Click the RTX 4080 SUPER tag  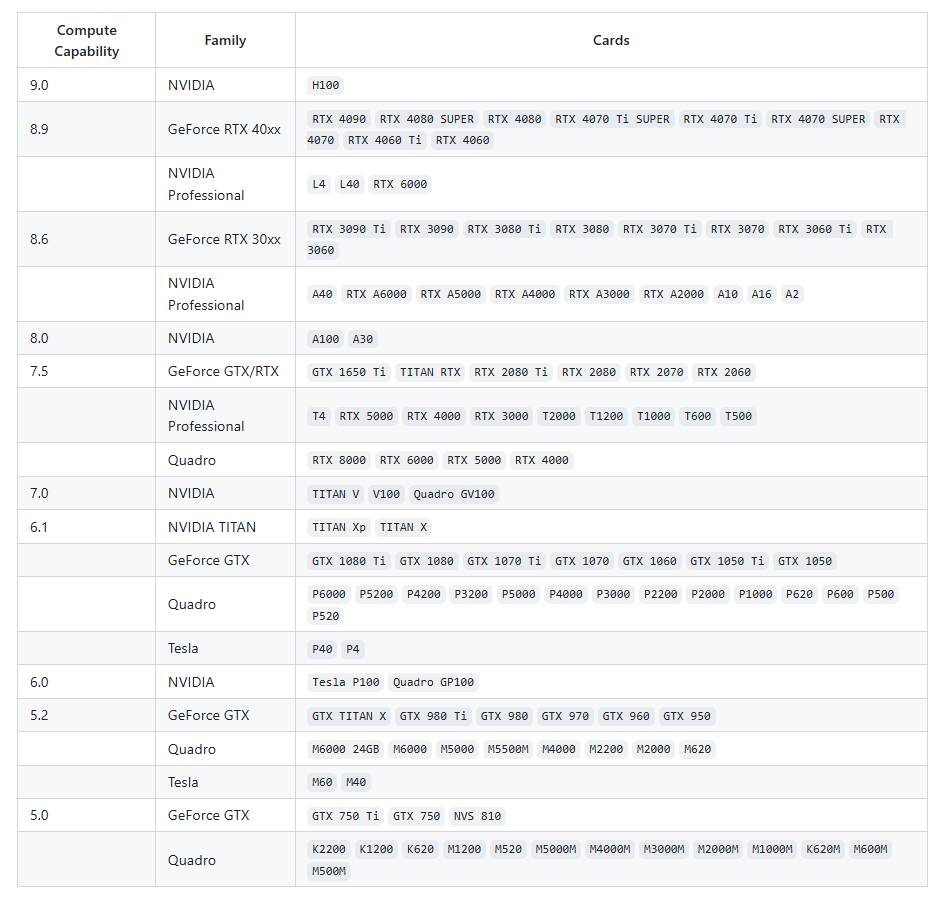click(426, 119)
